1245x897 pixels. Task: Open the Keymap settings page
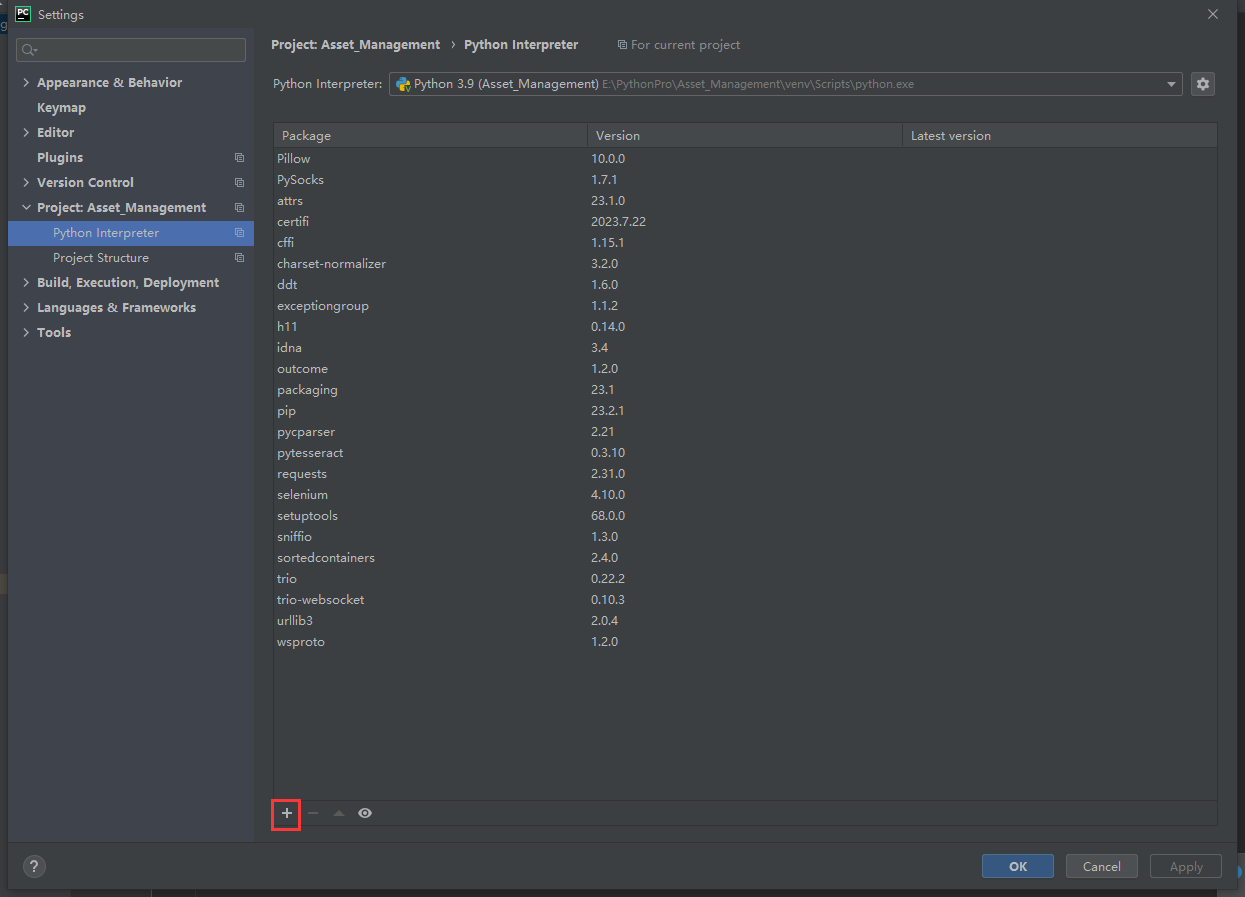point(61,108)
